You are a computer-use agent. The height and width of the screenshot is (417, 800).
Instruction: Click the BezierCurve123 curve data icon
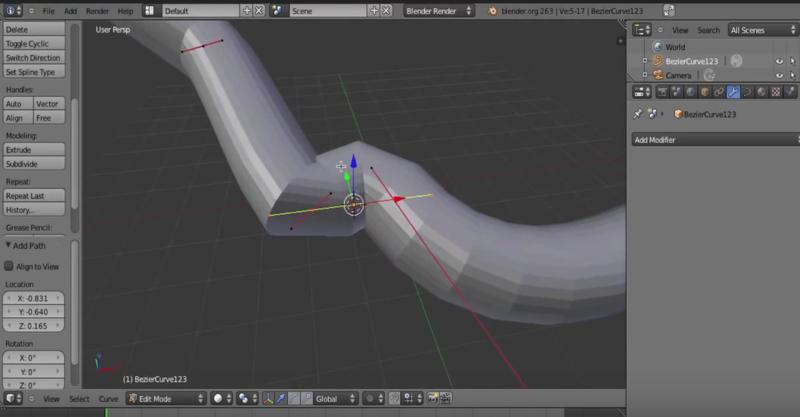[736, 61]
